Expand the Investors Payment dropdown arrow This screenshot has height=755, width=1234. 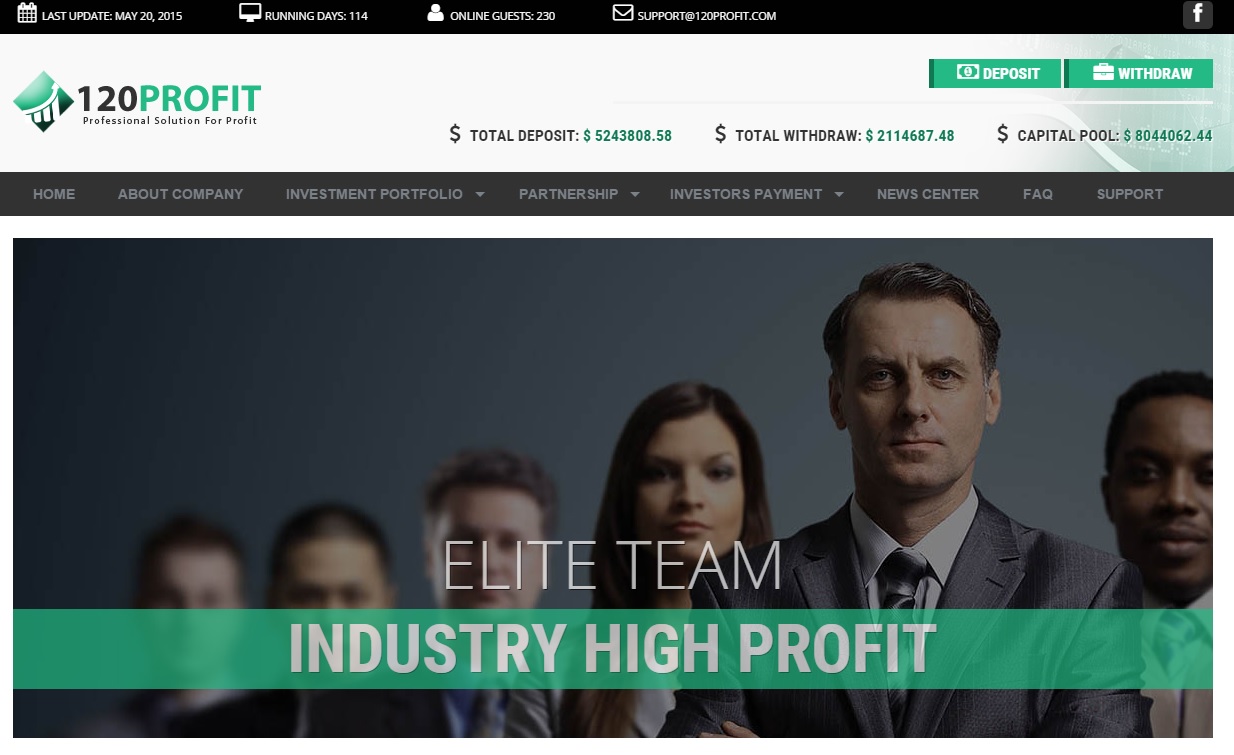coord(839,195)
